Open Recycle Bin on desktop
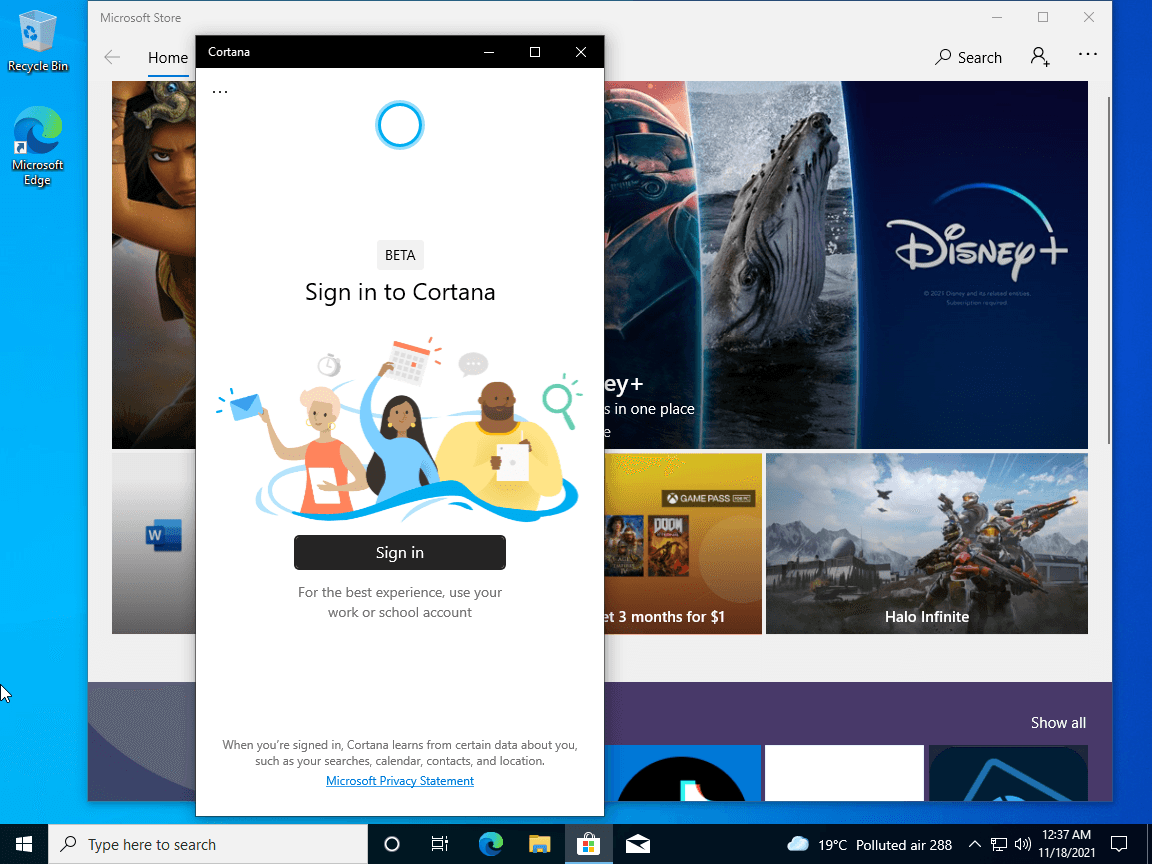1152x864 pixels. pyautogui.click(x=37, y=41)
